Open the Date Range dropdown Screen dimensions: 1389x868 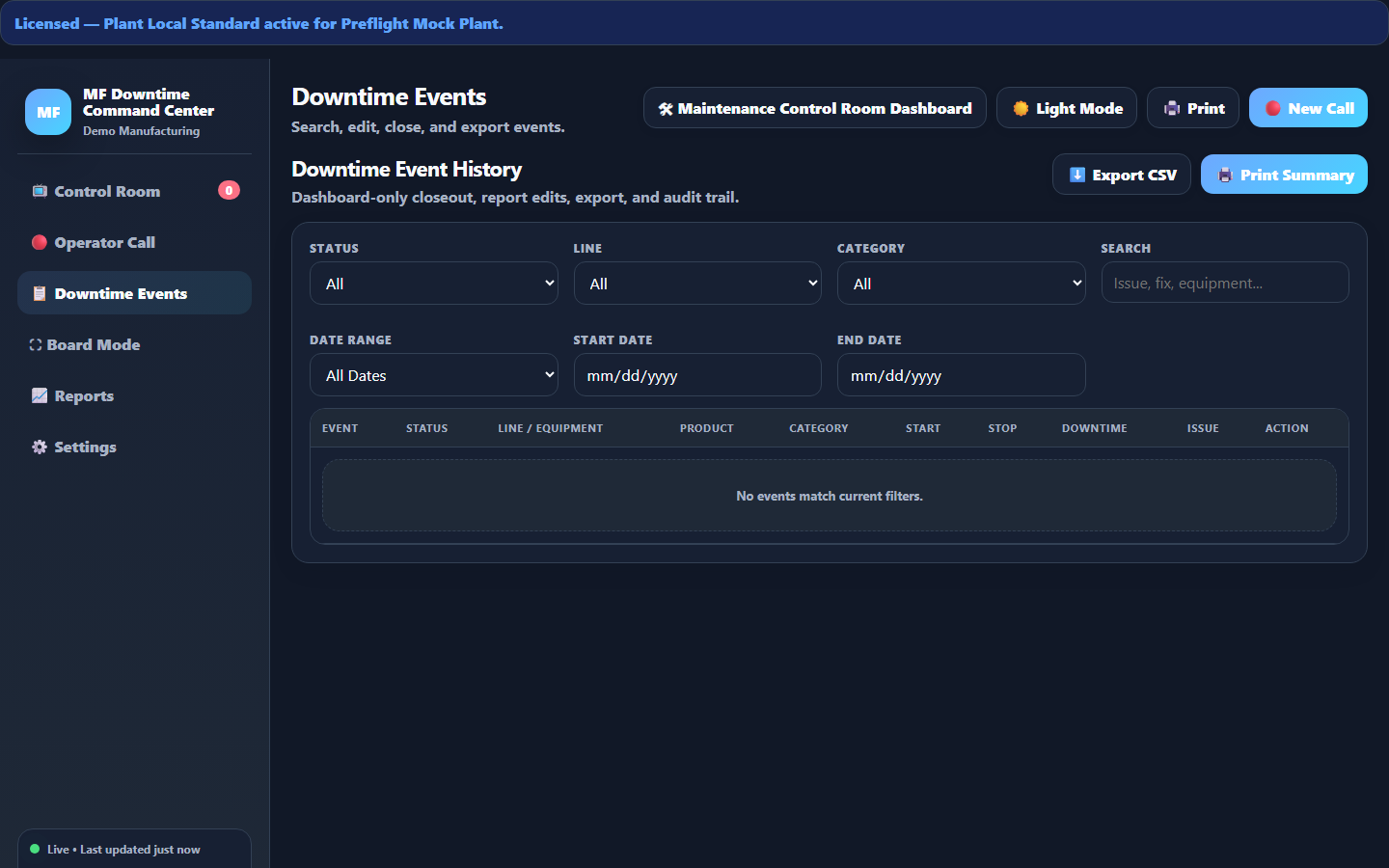coord(434,375)
